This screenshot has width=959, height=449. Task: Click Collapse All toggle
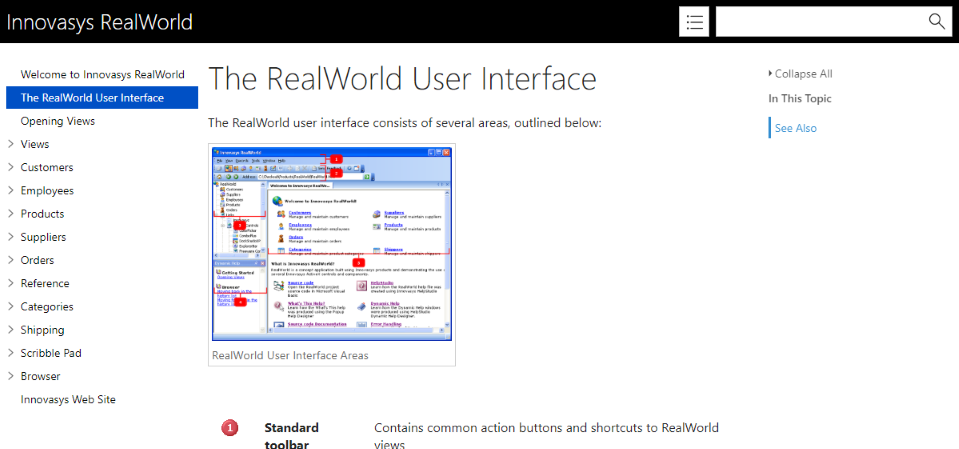800,74
